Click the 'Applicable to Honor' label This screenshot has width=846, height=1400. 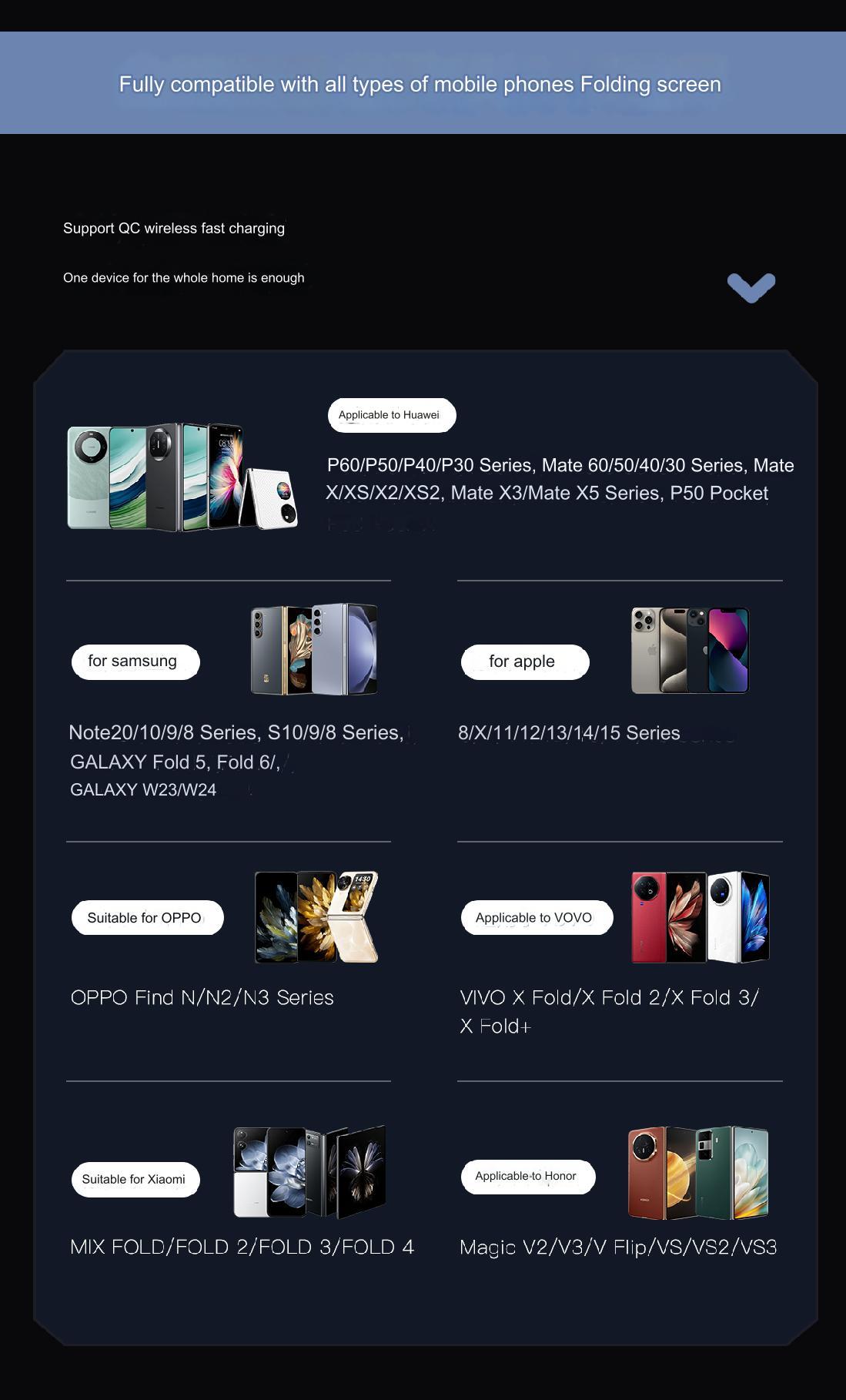coord(528,1177)
